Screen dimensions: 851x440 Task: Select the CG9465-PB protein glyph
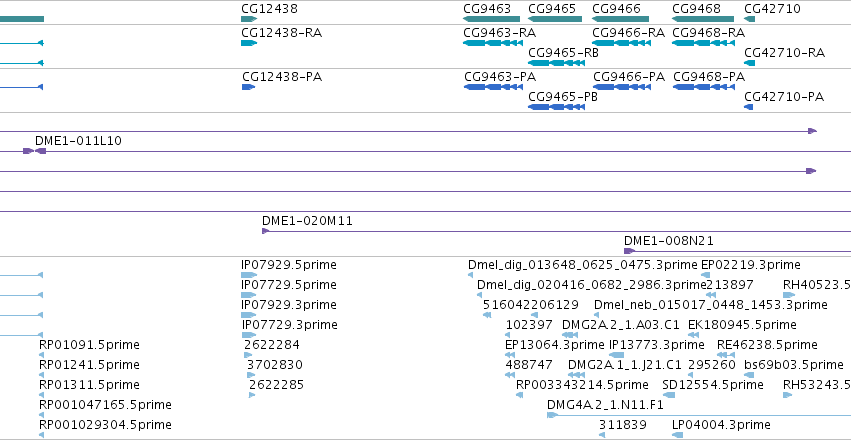coord(556,107)
